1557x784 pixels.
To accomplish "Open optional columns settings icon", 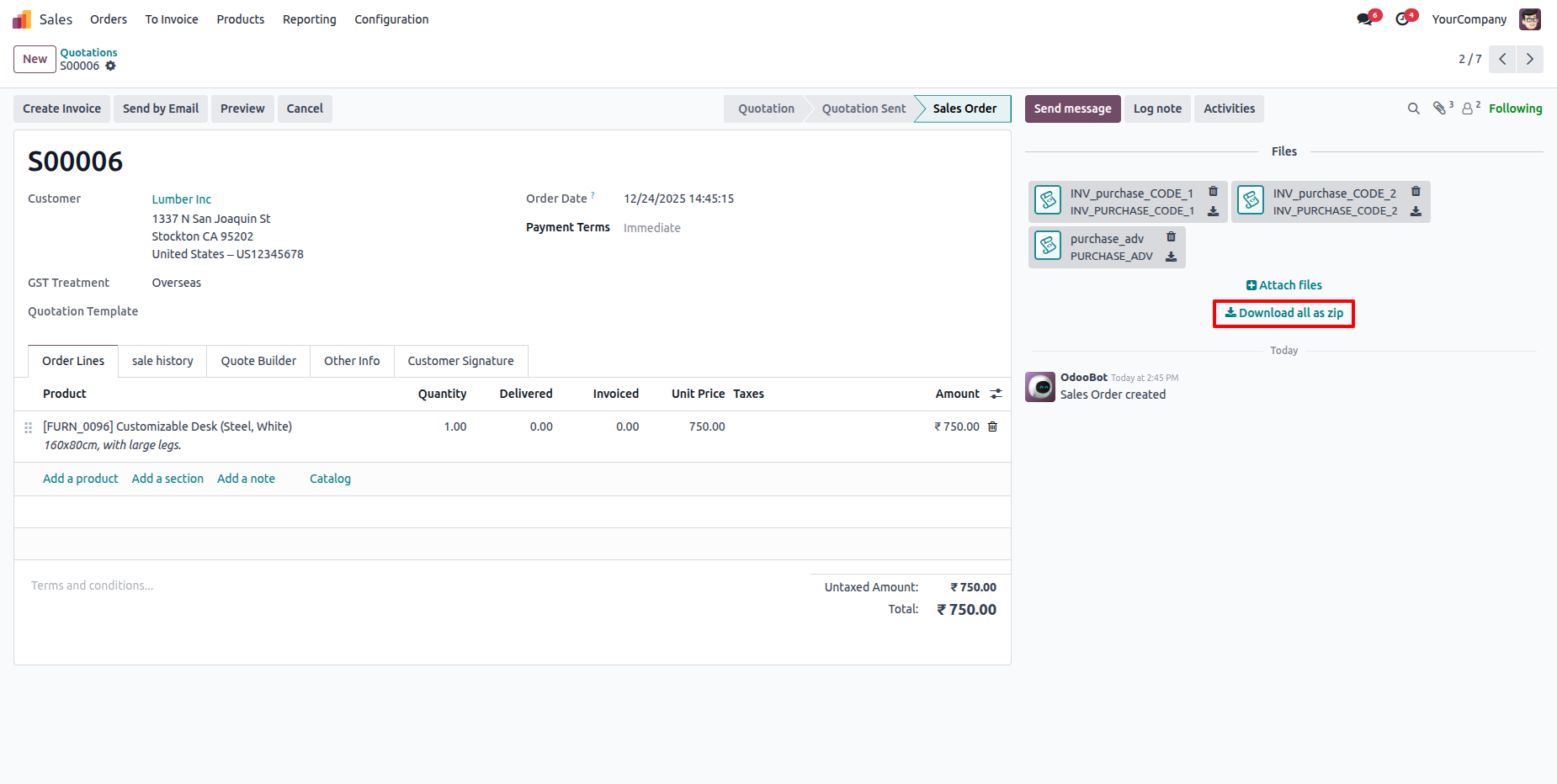I will (996, 394).
